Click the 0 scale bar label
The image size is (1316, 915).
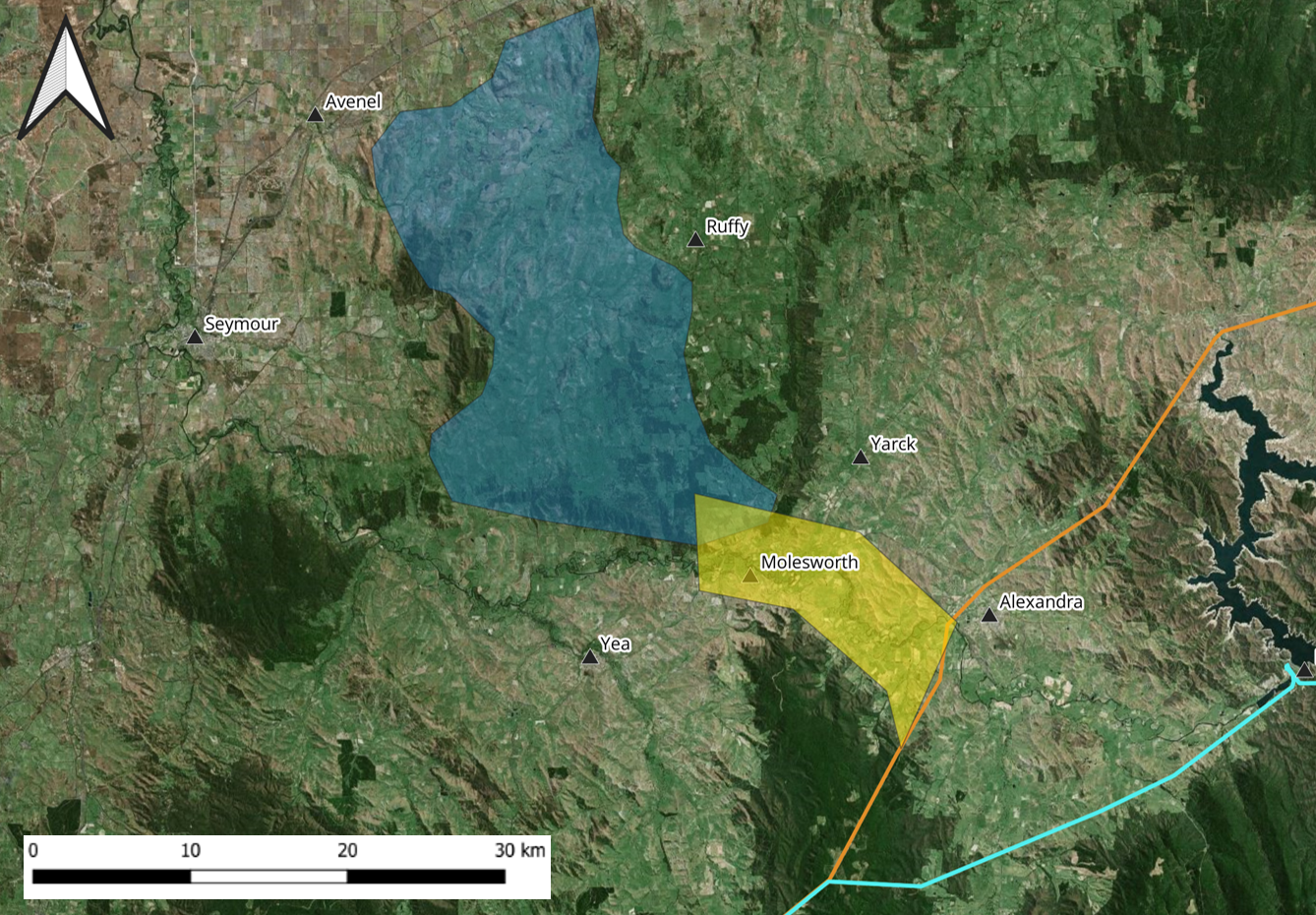point(33,850)
